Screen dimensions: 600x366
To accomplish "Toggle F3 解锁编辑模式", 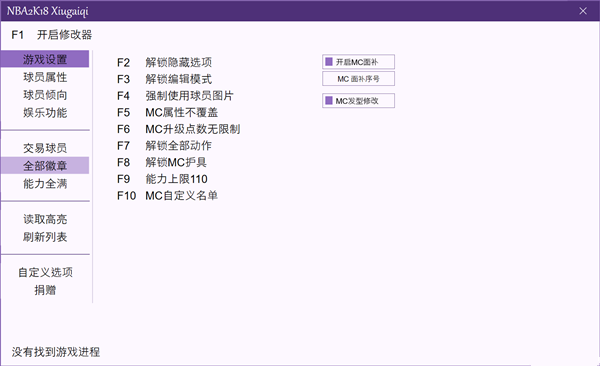I will click(164, 79).
